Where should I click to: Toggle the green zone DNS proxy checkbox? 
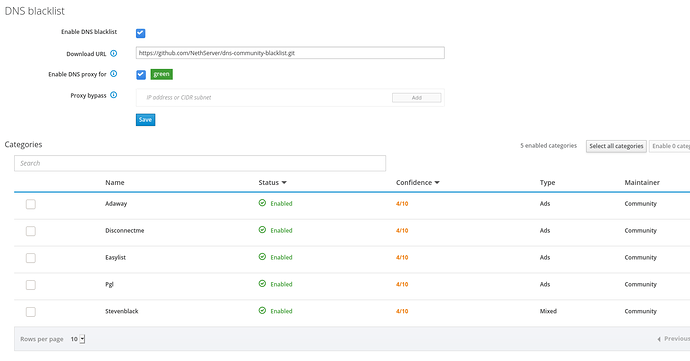click(141, 74)
